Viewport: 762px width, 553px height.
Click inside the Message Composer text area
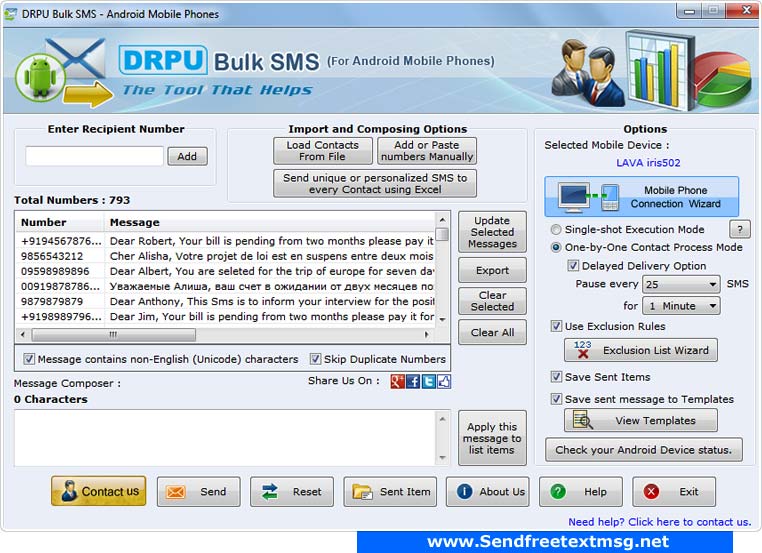coord(226,438)
